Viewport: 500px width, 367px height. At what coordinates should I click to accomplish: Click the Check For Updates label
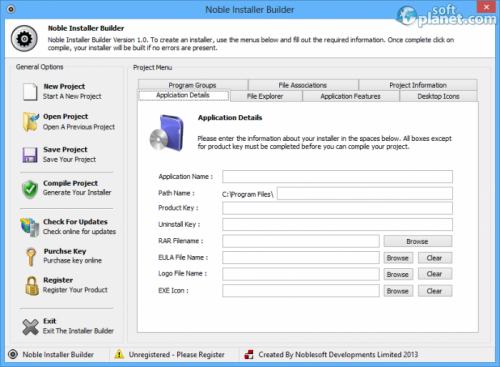75,222
